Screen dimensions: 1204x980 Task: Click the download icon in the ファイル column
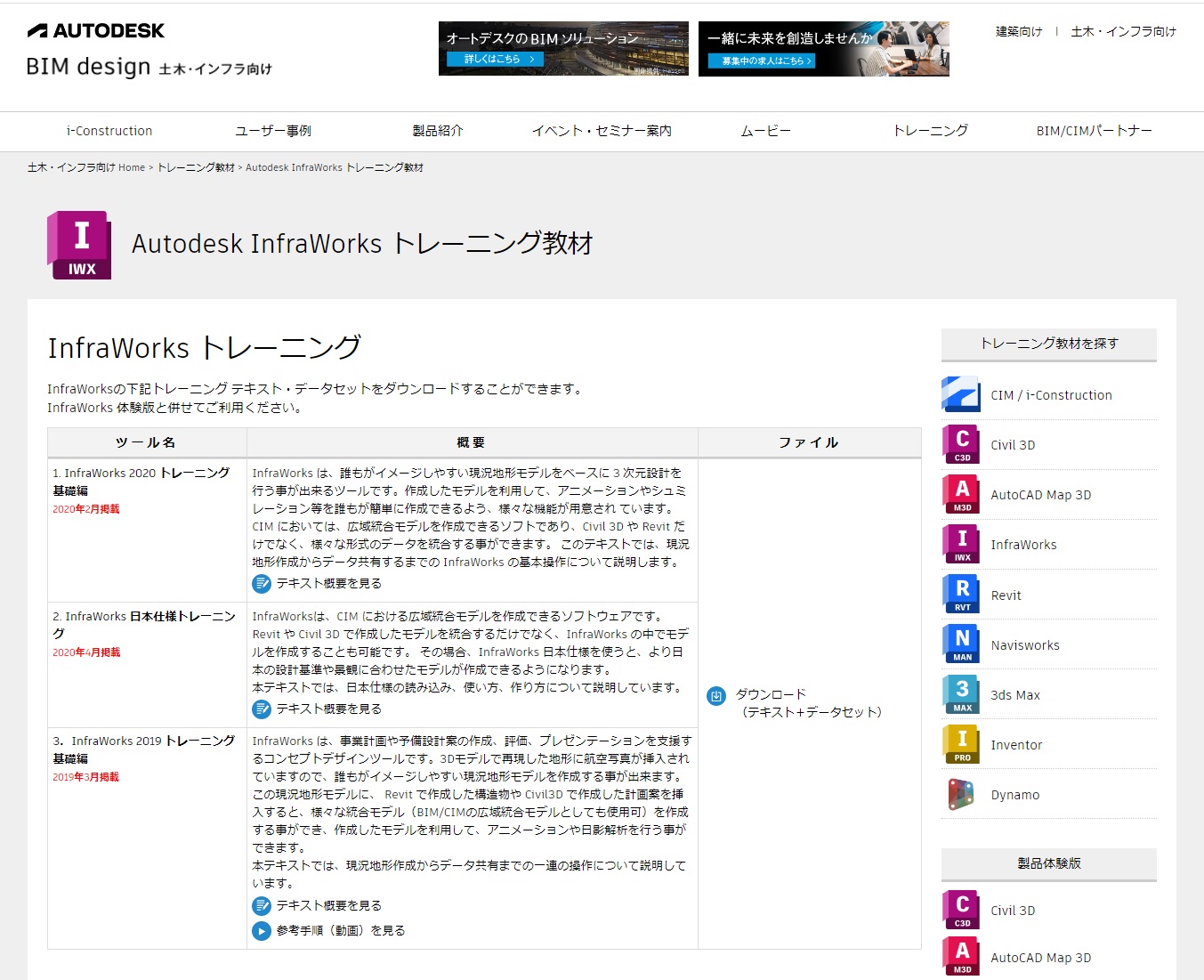716,696
